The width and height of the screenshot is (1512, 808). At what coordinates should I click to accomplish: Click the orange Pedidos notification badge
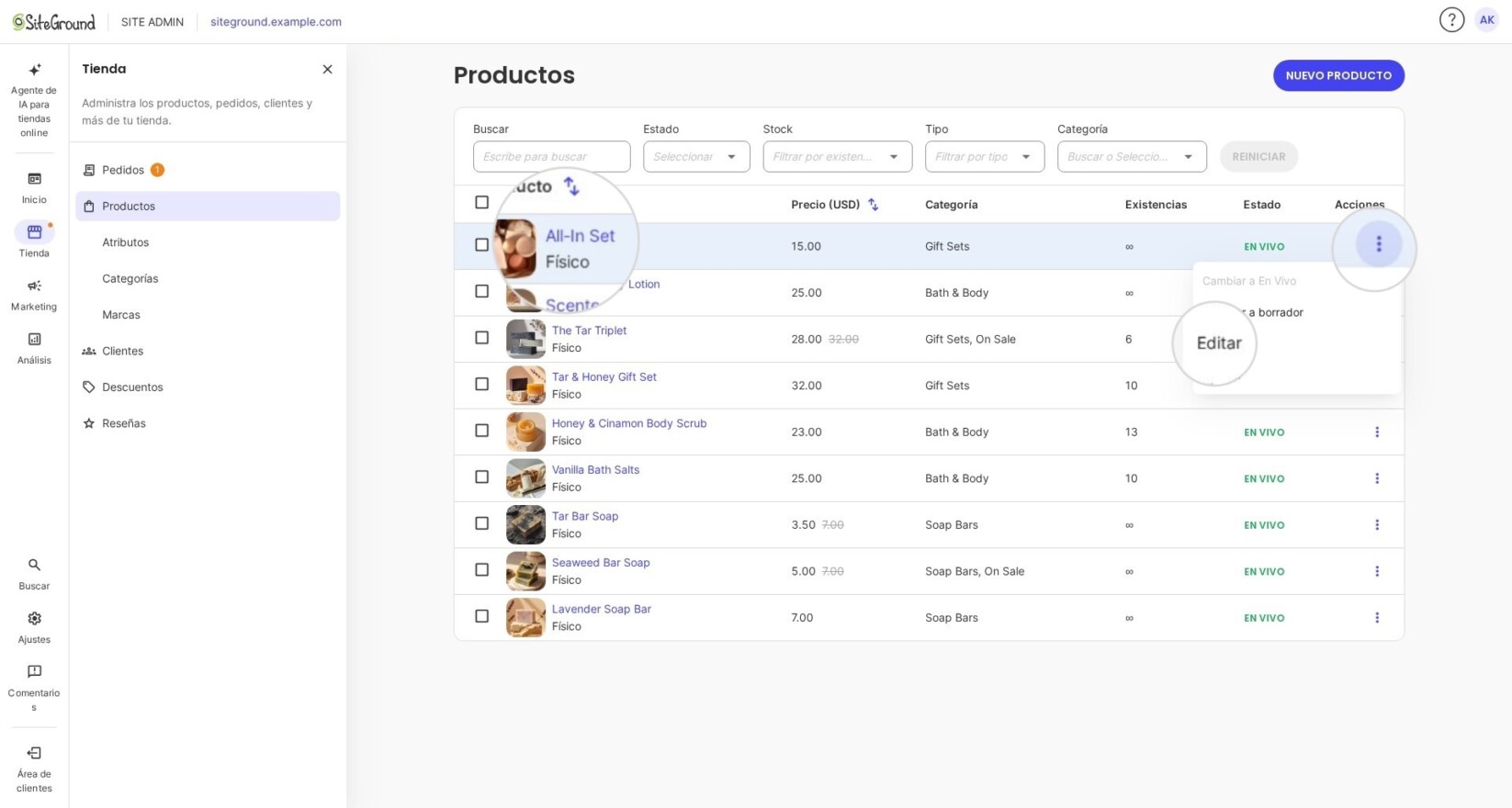[157, 170]
